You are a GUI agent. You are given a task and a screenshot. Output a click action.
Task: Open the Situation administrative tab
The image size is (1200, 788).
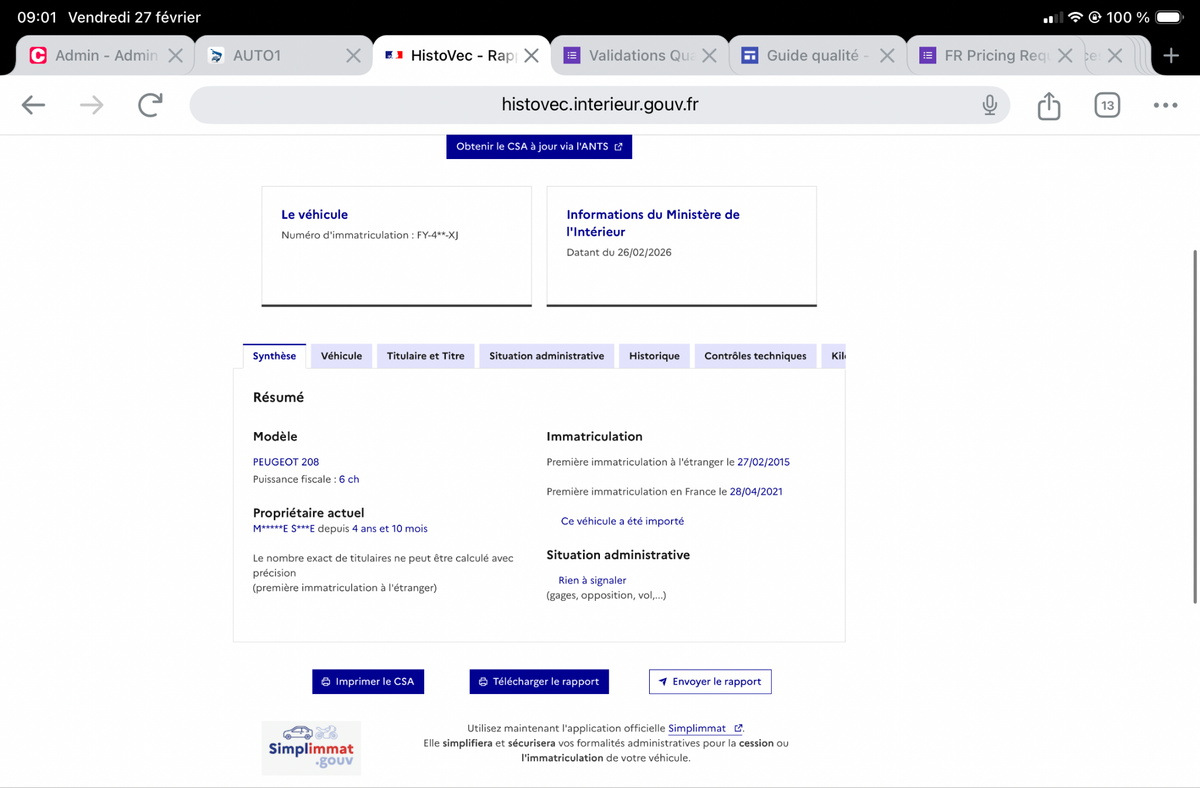[546, 356]
